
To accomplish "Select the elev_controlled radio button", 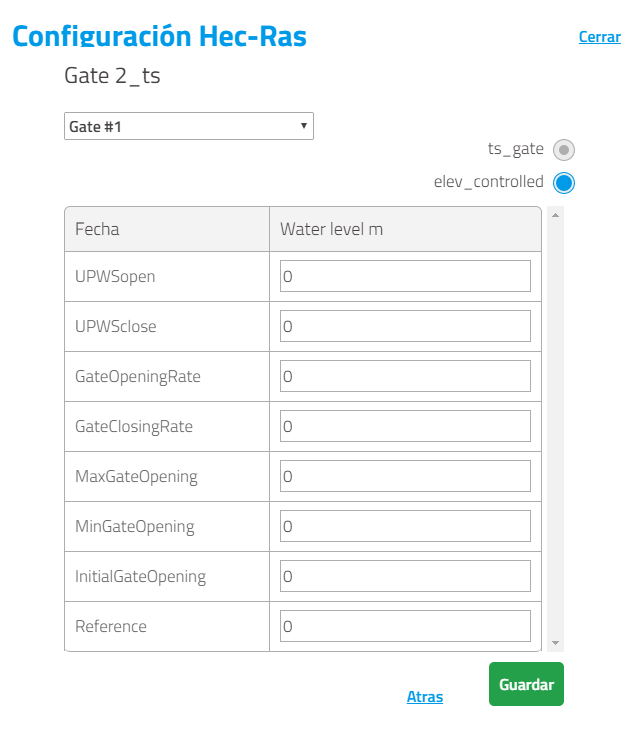I will point(564,183).
